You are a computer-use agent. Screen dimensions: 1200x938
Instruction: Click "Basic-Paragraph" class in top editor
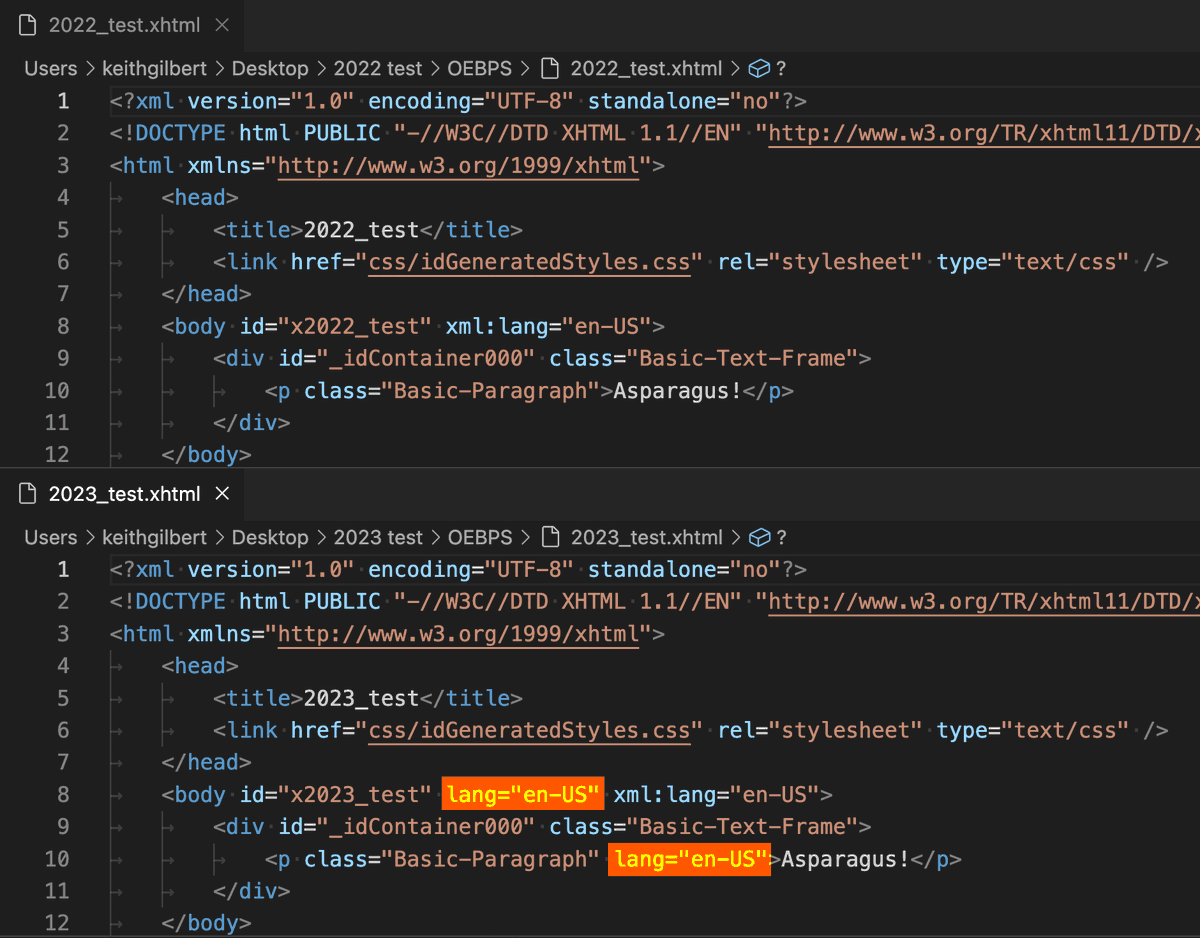click(490, 390)
